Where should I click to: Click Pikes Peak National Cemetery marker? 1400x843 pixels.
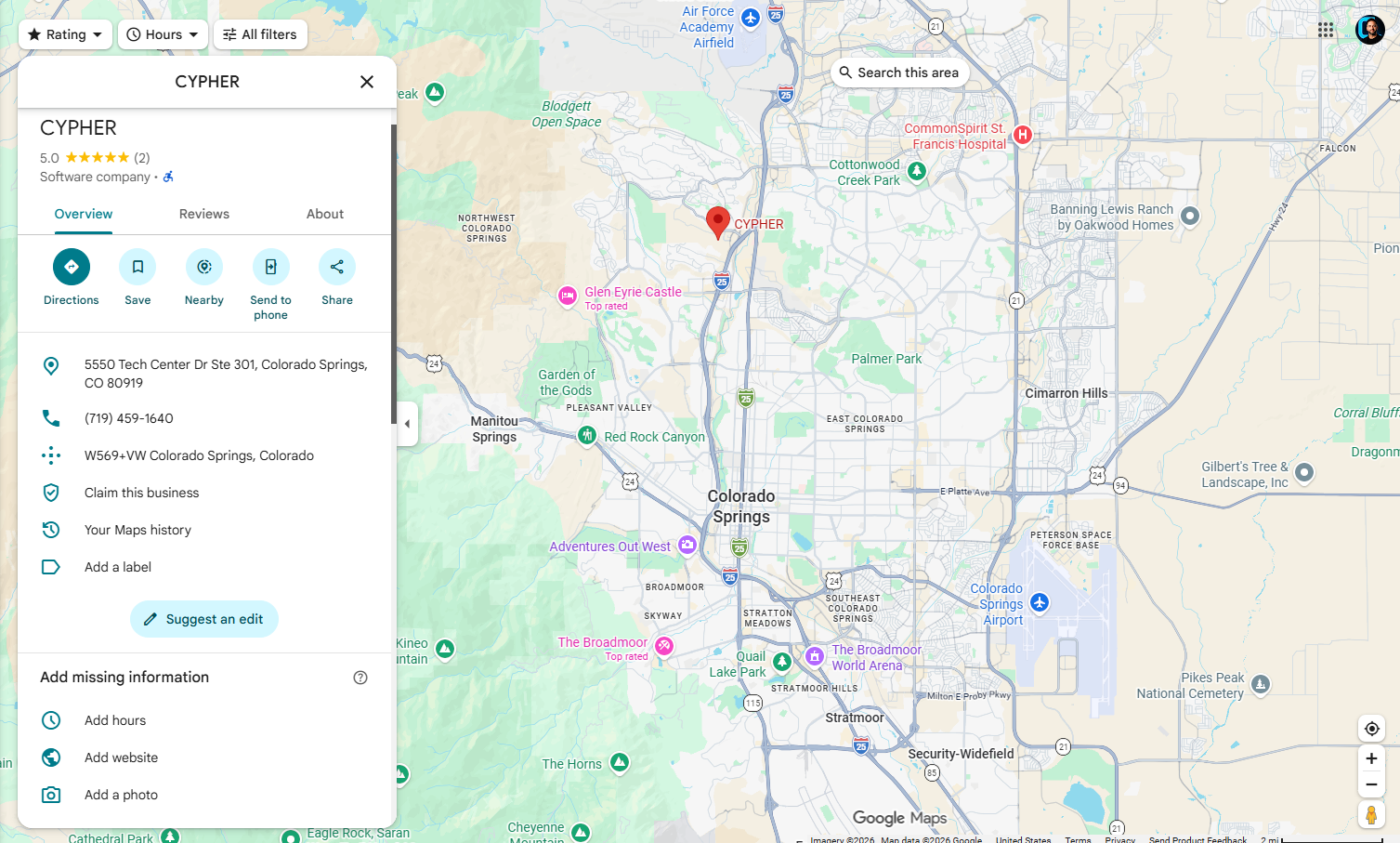point(1261,684)
